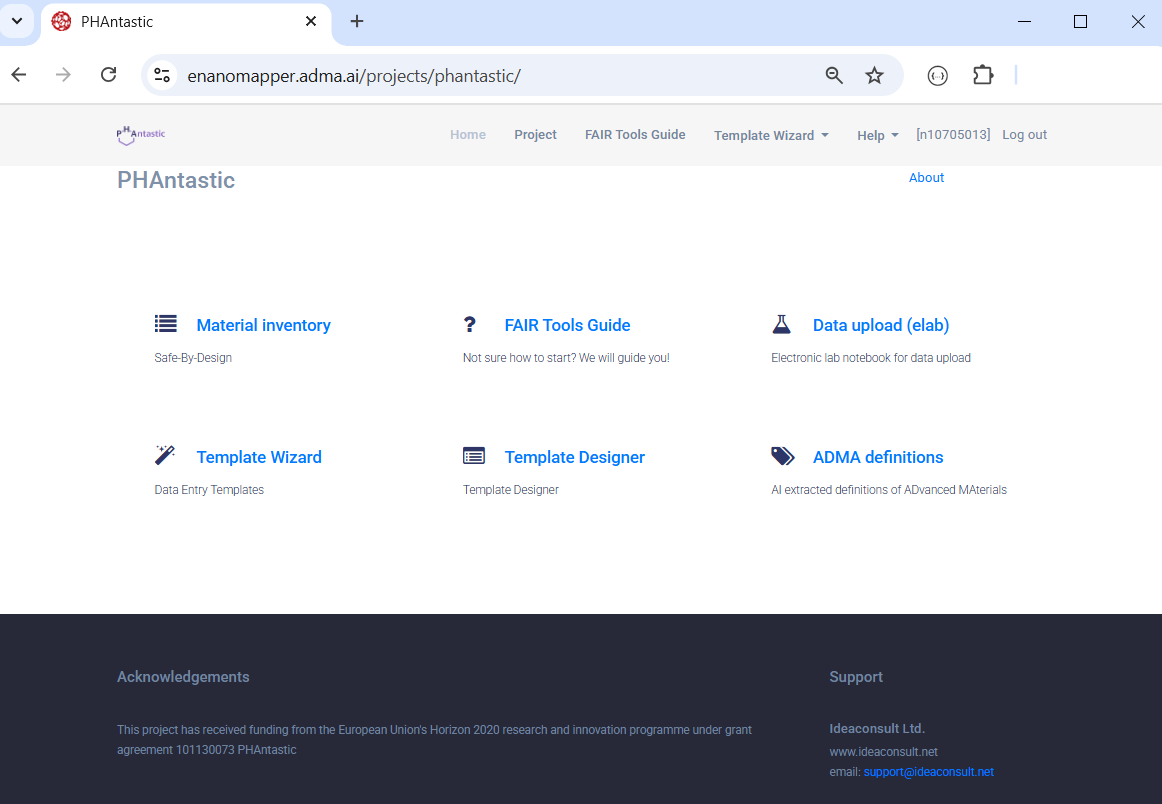Click the Material inventory list icon
Image resolution: width=1162 pixels, height=804 pixels.
click(x=166, y=324)
